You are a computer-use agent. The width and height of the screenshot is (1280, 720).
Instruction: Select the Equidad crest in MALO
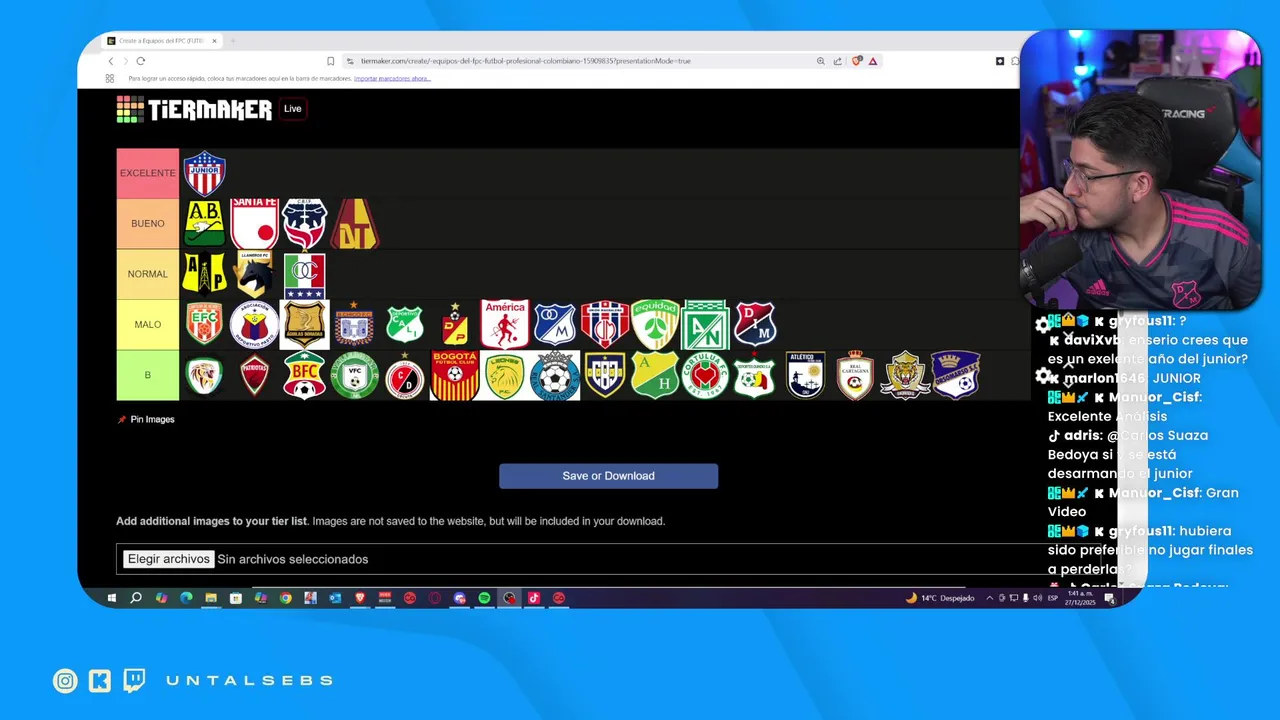pyautogui.click(x=655, y=324)
